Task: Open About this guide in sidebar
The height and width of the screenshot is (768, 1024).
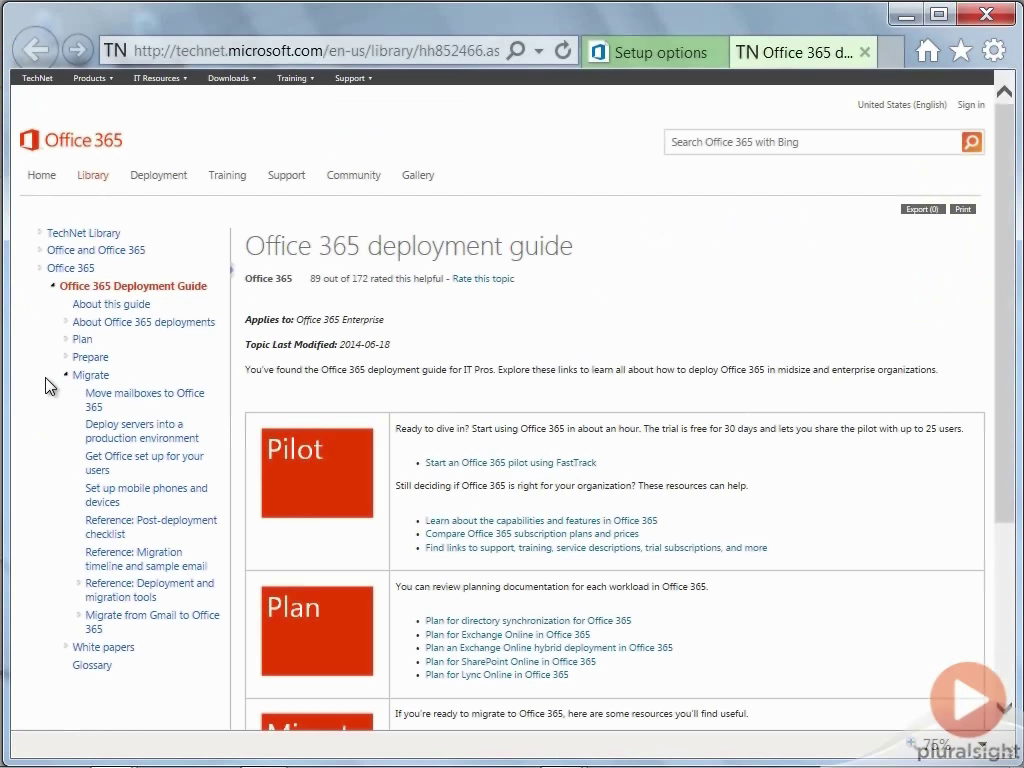Action: pos(111,304)
